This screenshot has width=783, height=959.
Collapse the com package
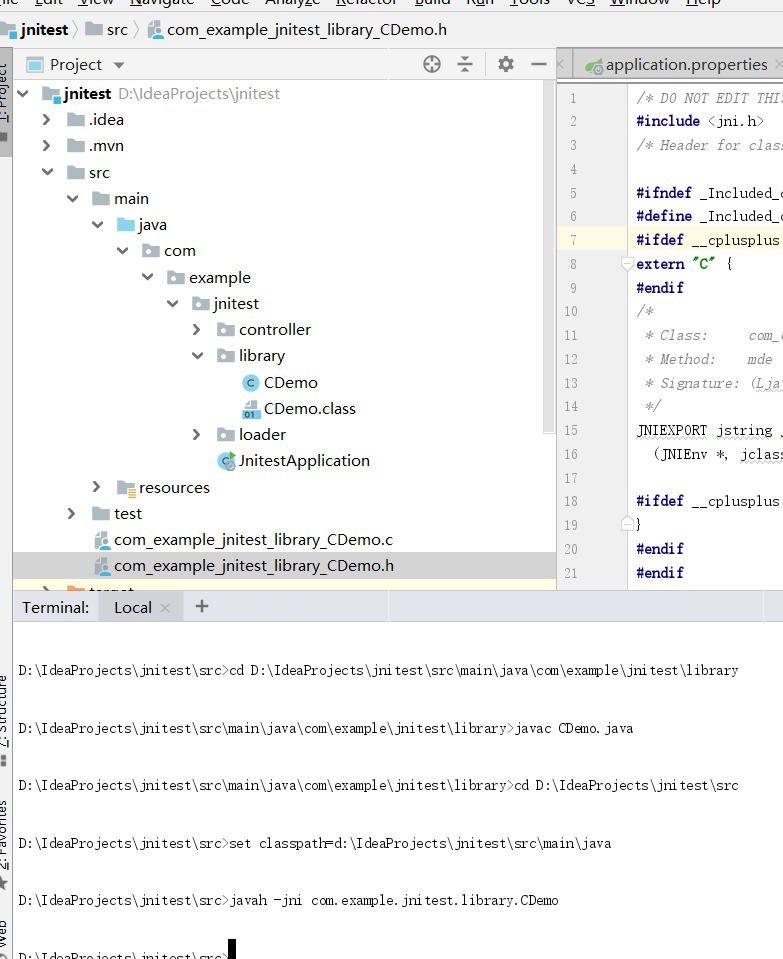coord(123,251)
